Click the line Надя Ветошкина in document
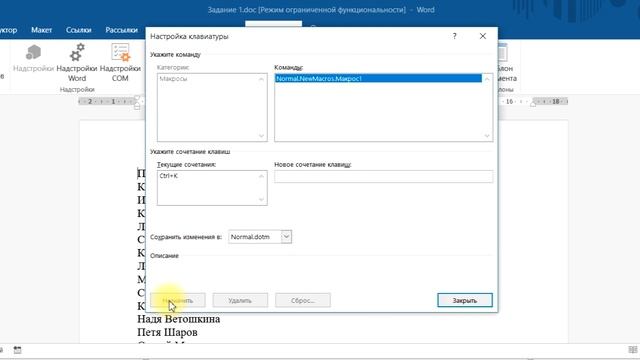This screenshot has height=360, width=640. pos(178,319)
